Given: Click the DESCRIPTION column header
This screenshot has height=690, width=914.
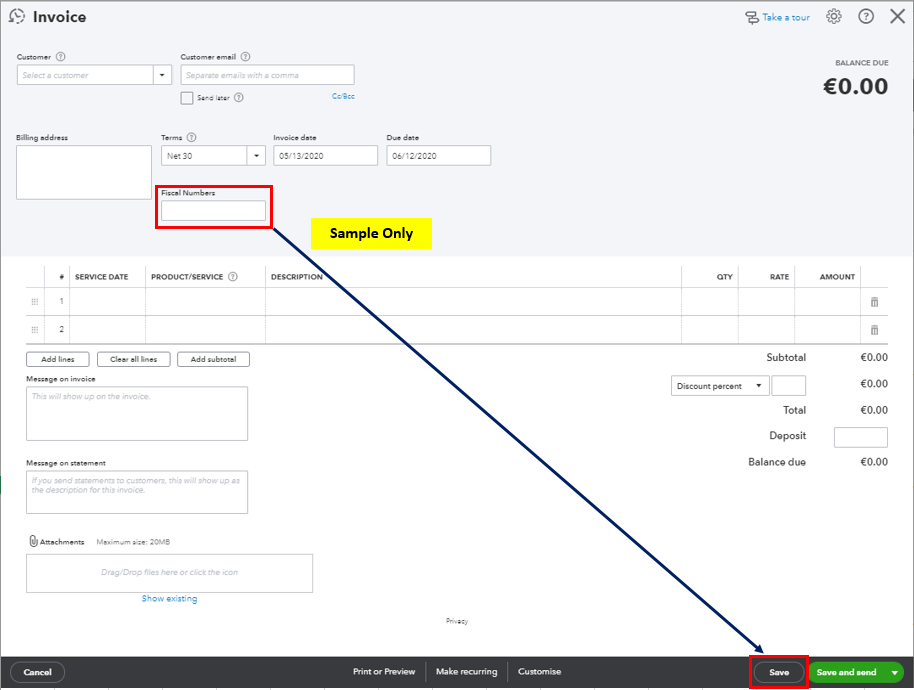Looking at the screenshot, I should pyautogui.click(x=297, y=277).
